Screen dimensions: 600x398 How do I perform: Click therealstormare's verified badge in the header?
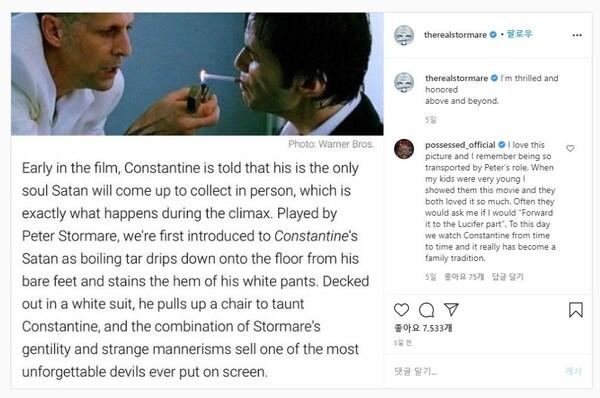(493, 34)
